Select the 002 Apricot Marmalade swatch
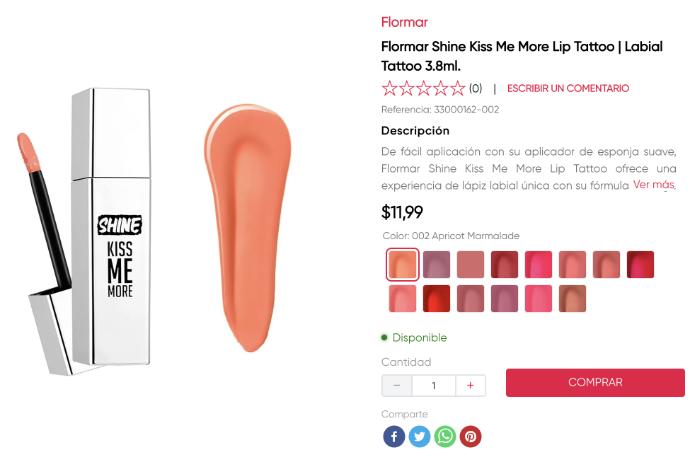690x462 pixels. [x=402, y=264]
